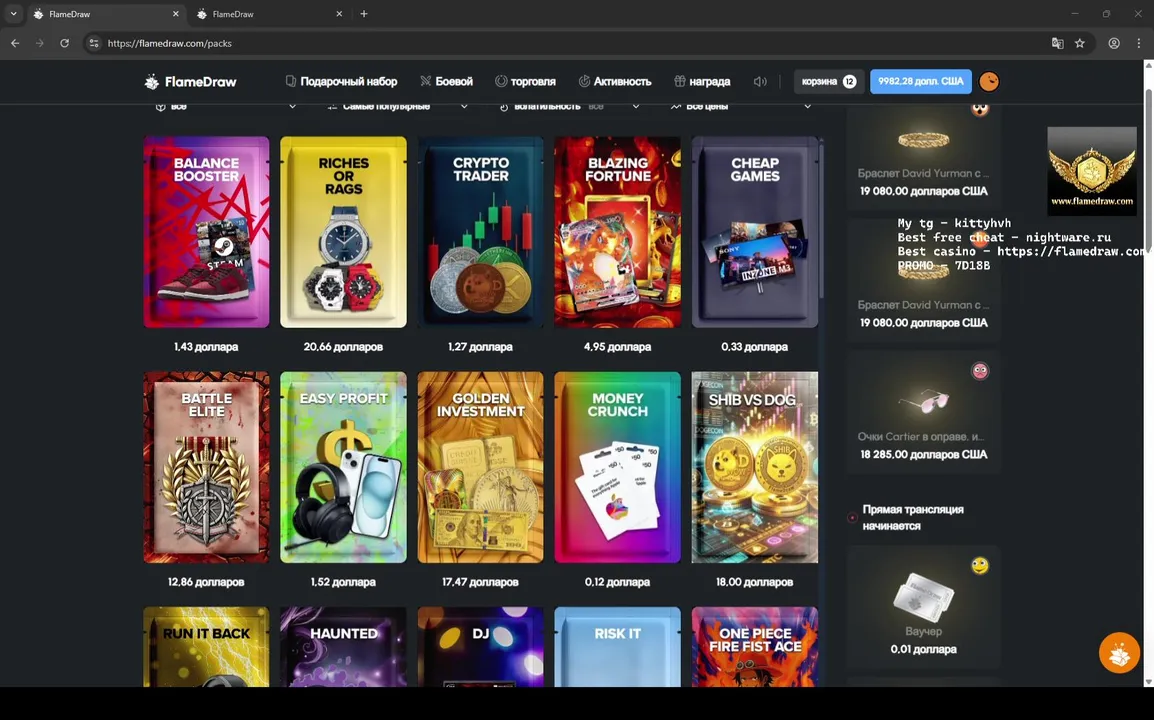Click the 1,27 доллара price label

[x=481, y=347]
